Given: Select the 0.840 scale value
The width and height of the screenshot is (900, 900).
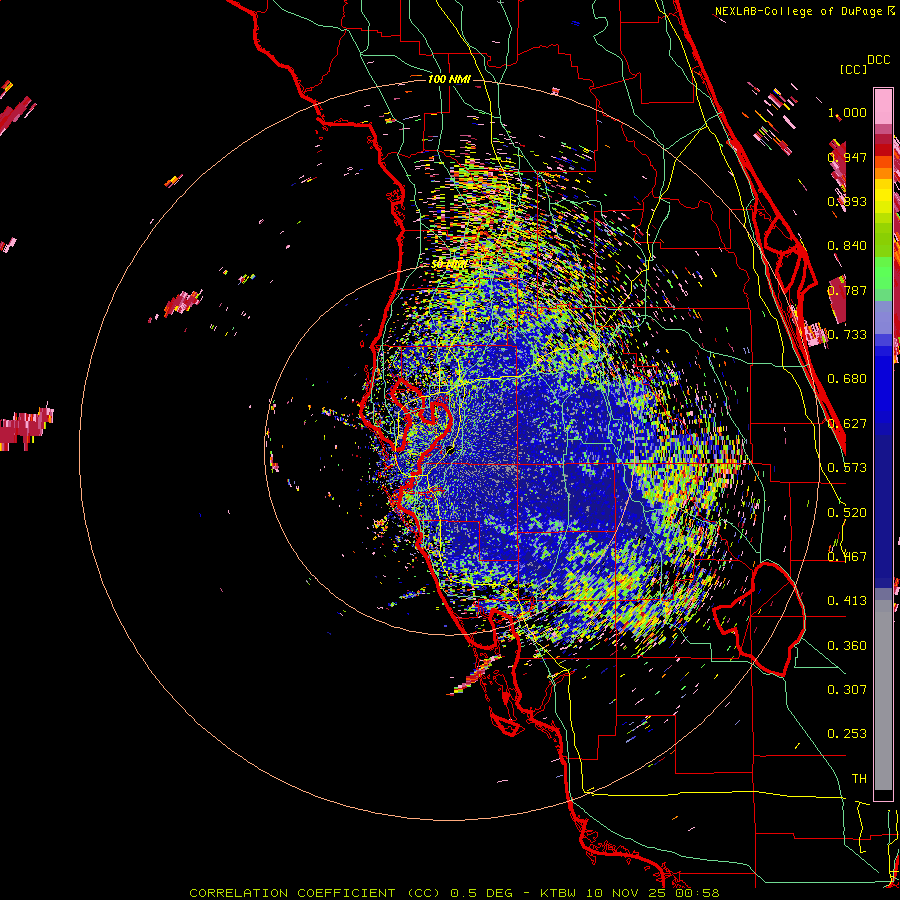Looking at the screenshot, I should (x=847, y=246).
